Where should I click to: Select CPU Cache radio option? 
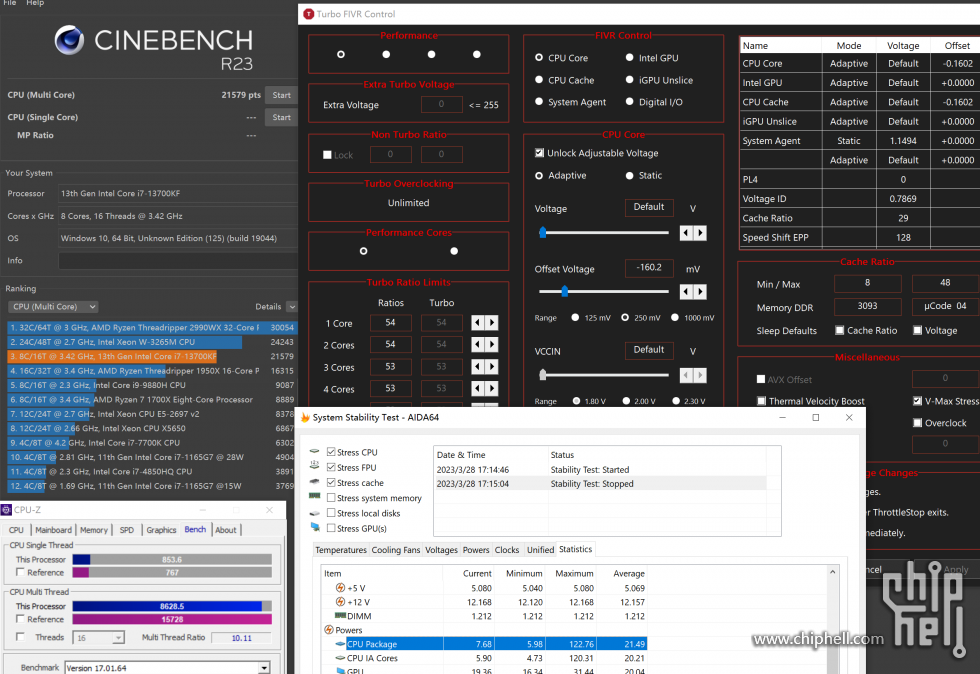click(539, 80)
